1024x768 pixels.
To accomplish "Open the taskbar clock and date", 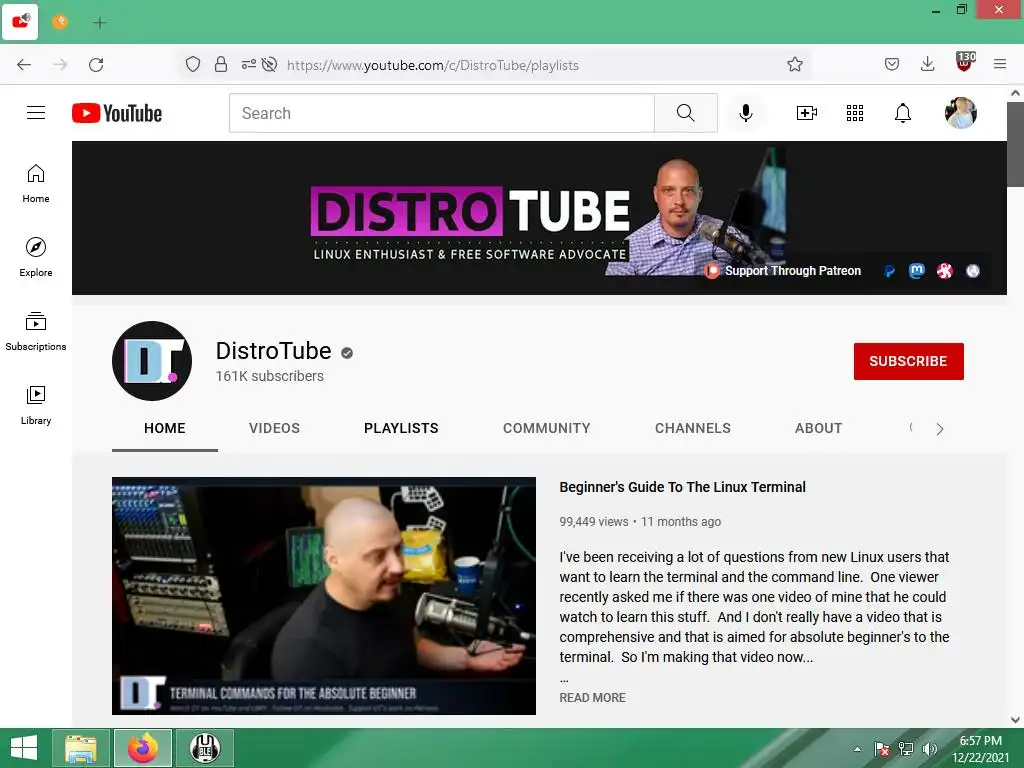I will 981,749.
